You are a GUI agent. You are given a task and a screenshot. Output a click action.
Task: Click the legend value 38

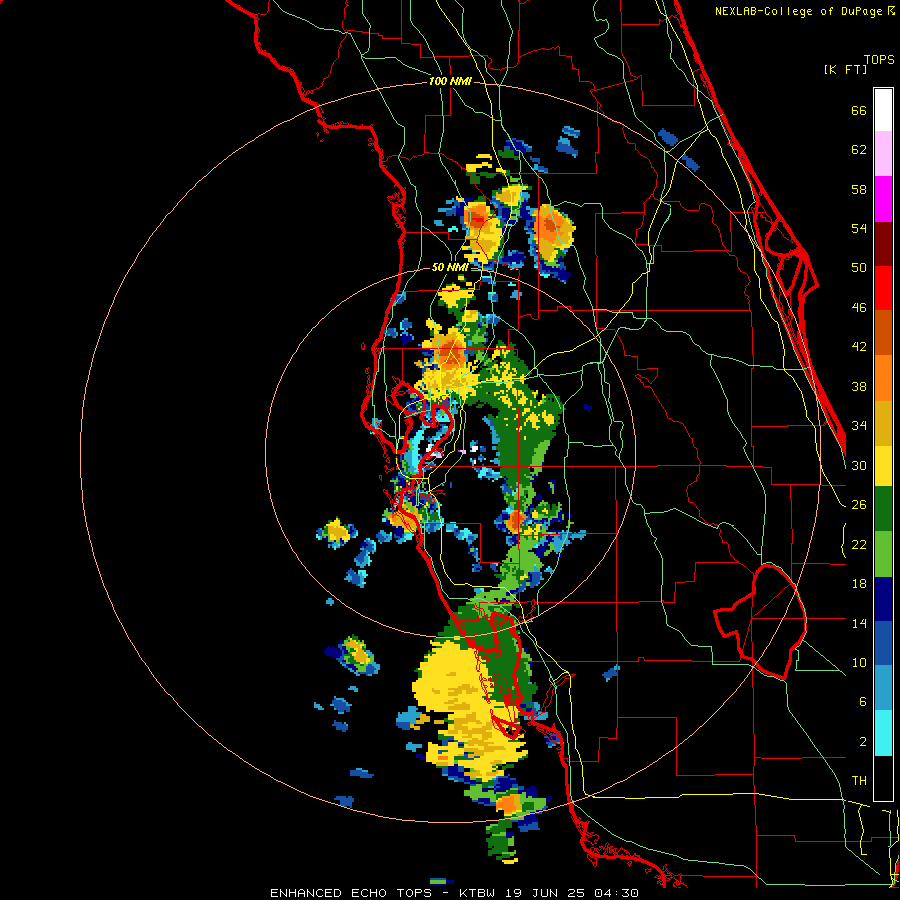[859, 387]
